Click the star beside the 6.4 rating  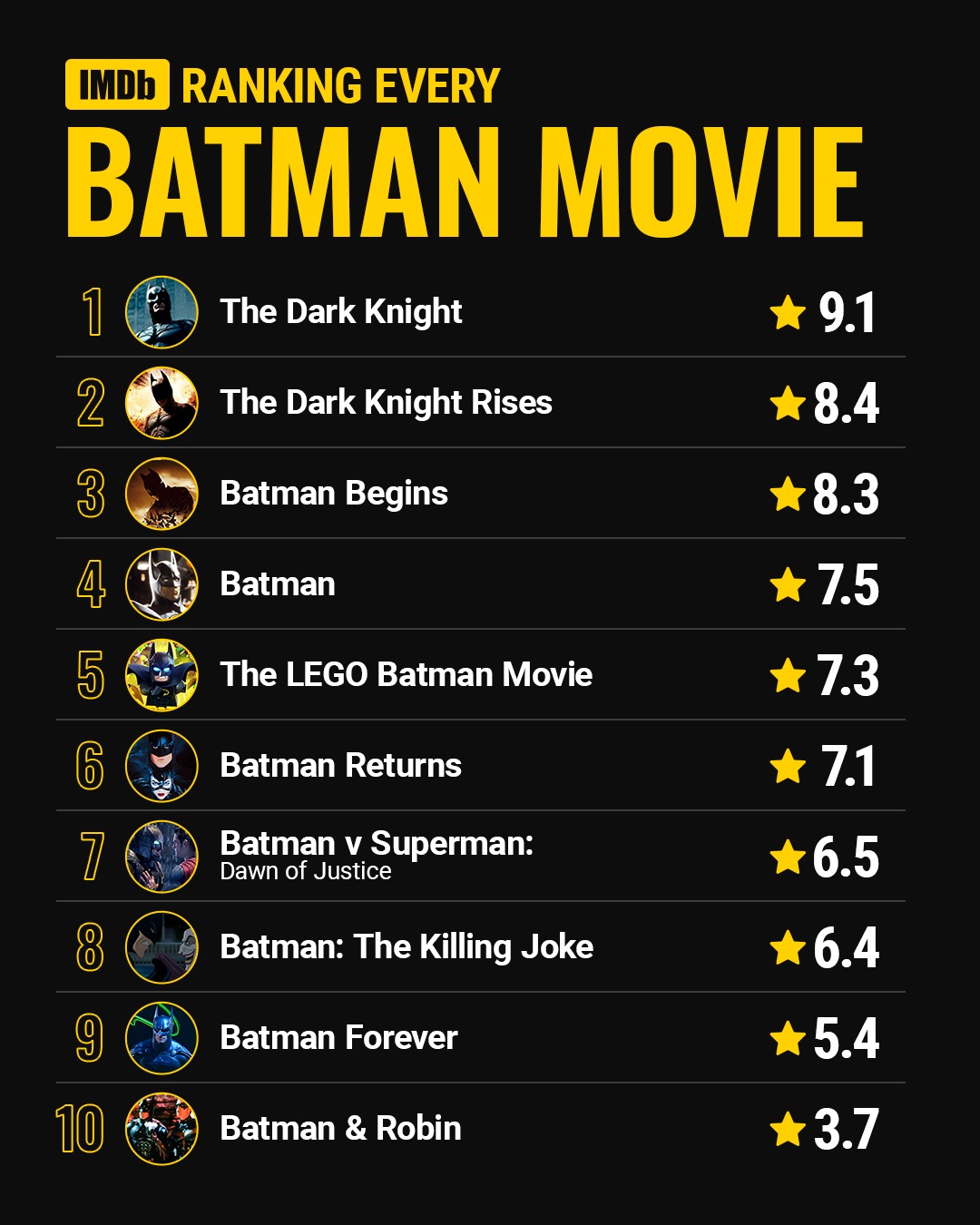(788, 948)
